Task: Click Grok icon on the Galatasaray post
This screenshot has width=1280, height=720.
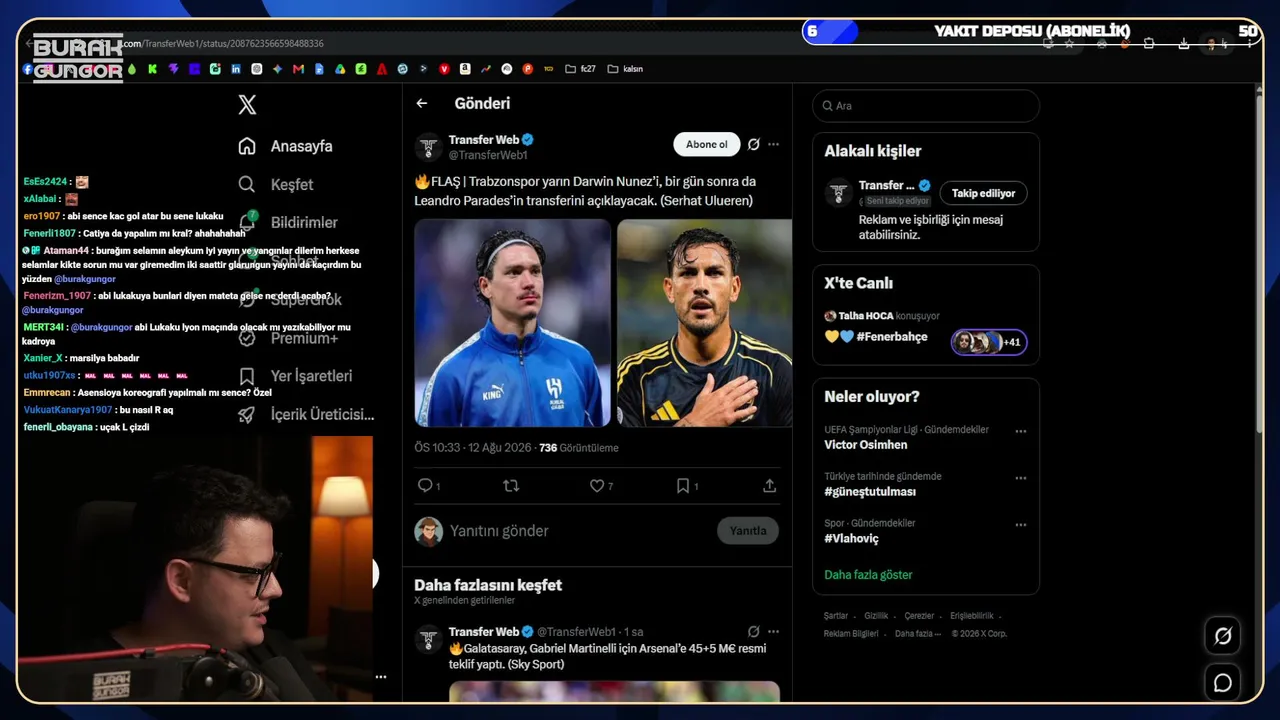Action: pos(754,632)
